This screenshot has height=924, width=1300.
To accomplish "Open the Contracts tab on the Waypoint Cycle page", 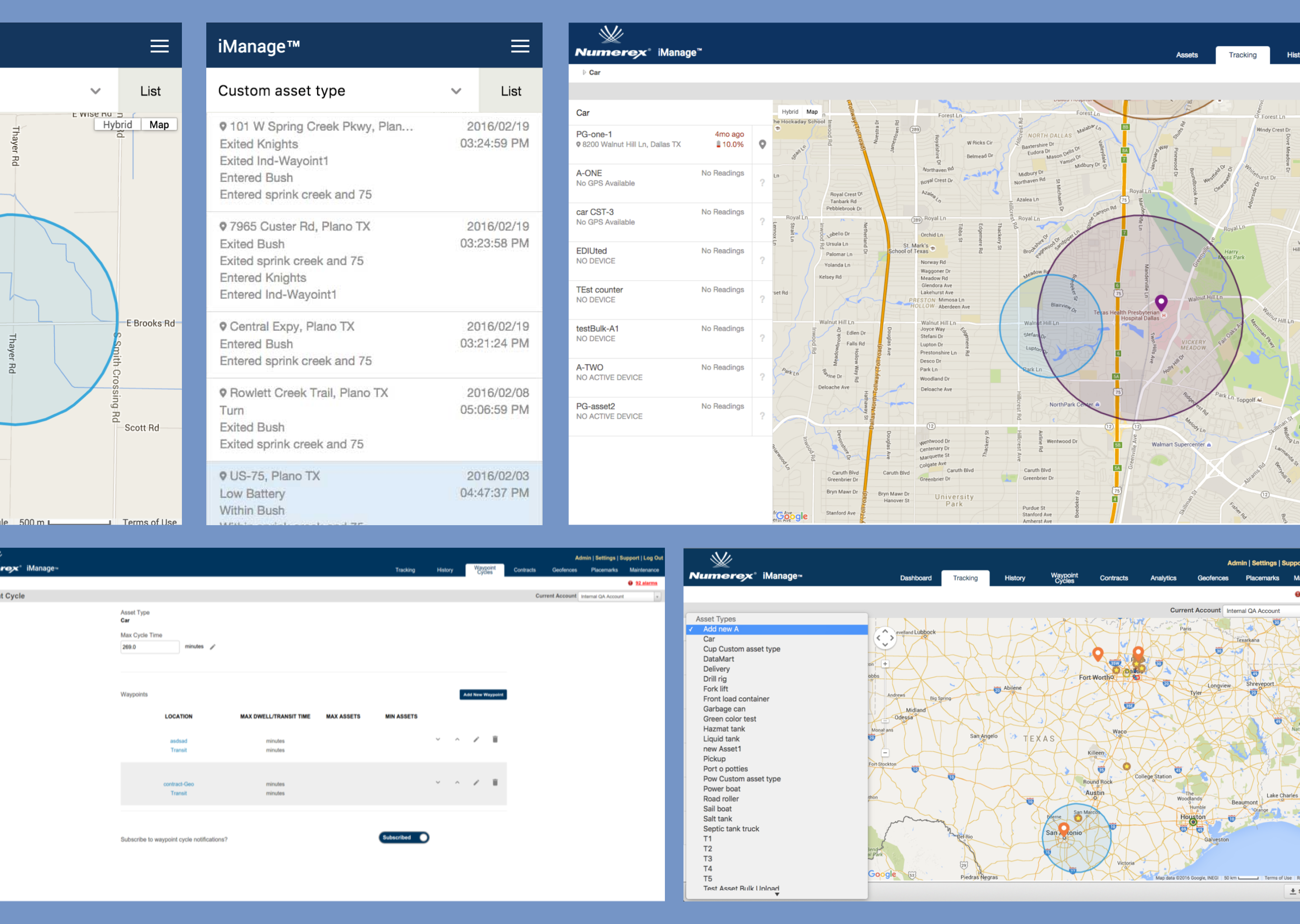I will click(x=524, y=570).
